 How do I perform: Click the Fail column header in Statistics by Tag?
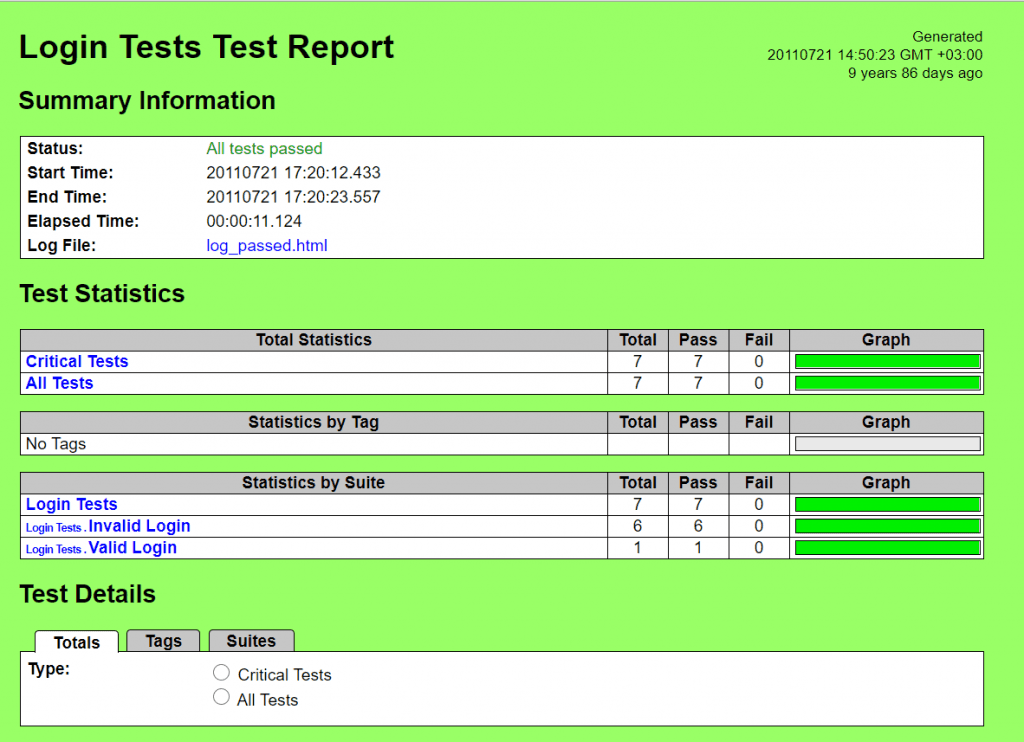(758, 422)
